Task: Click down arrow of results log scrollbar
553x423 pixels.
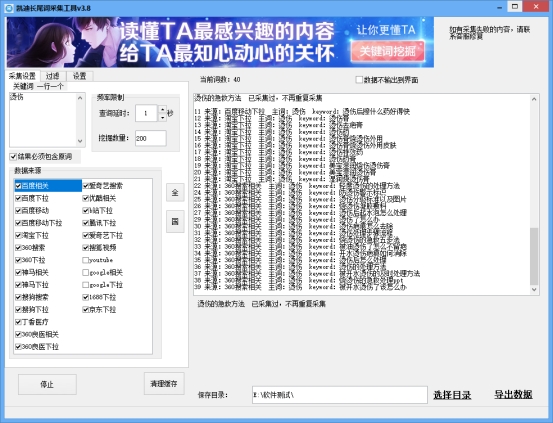Action: 534,290
